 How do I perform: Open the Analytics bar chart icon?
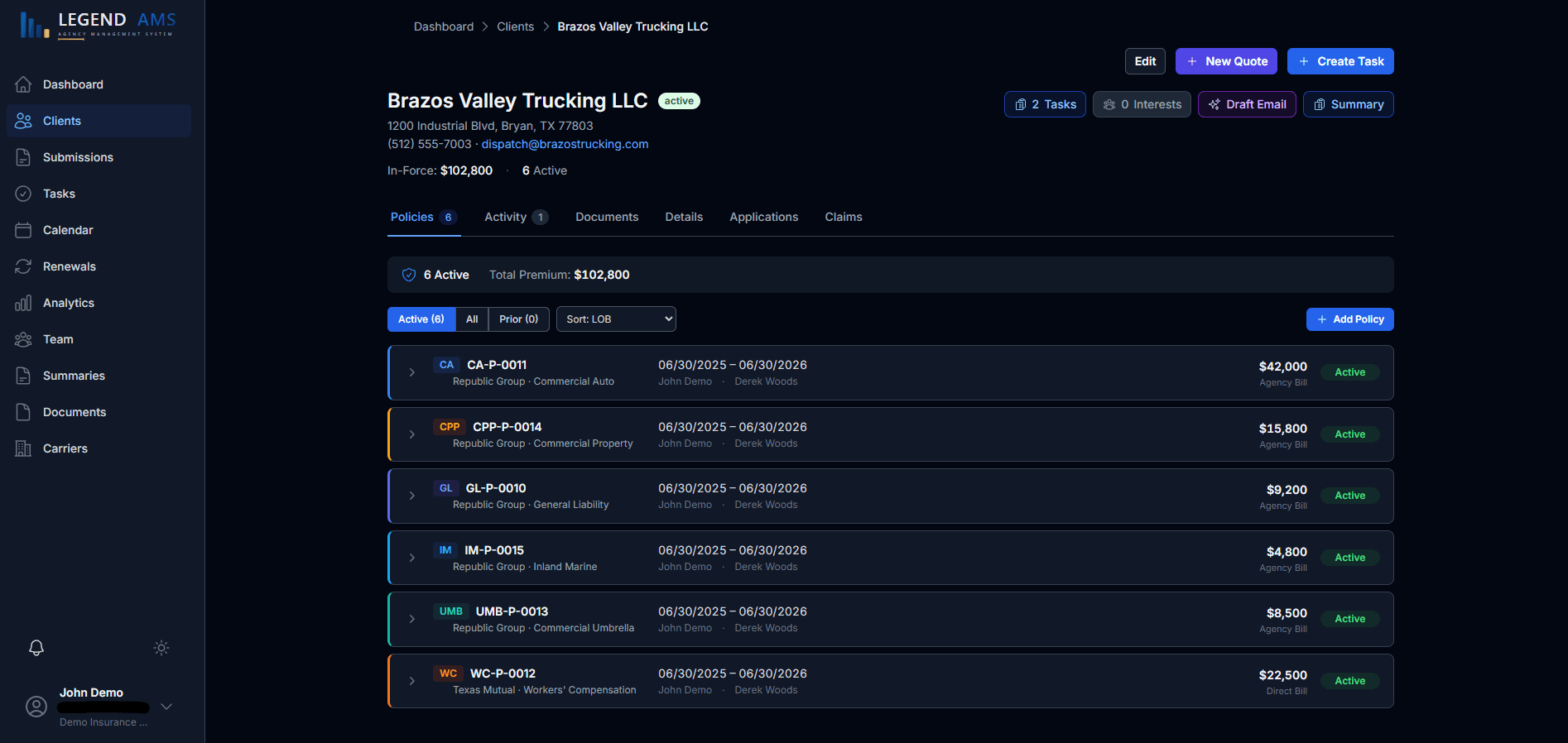pyautogui.click(x=23, y=303)
